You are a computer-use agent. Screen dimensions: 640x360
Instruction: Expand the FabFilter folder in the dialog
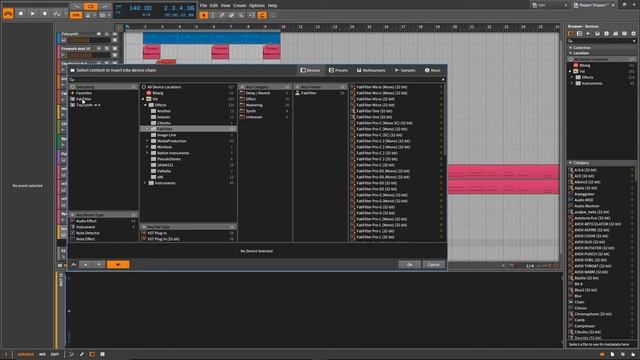point(147,129)
